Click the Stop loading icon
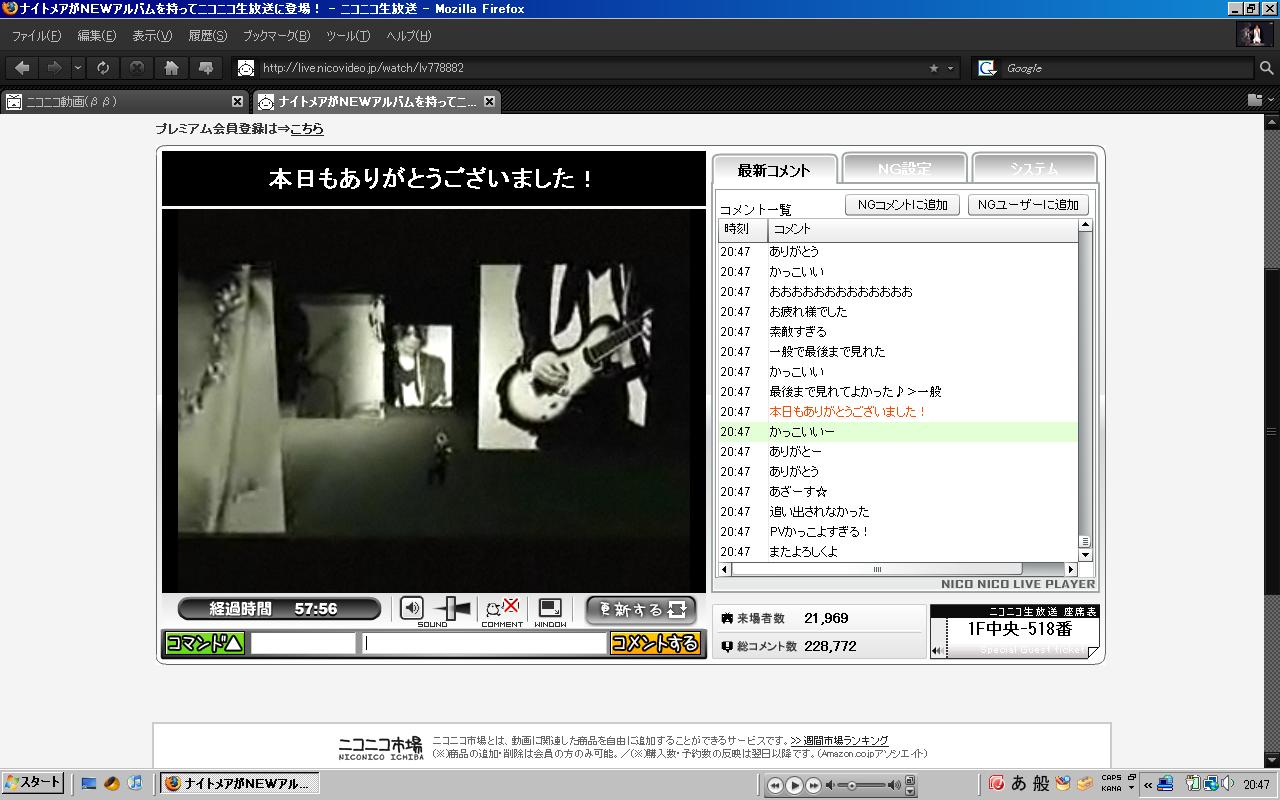 point(137,68)
